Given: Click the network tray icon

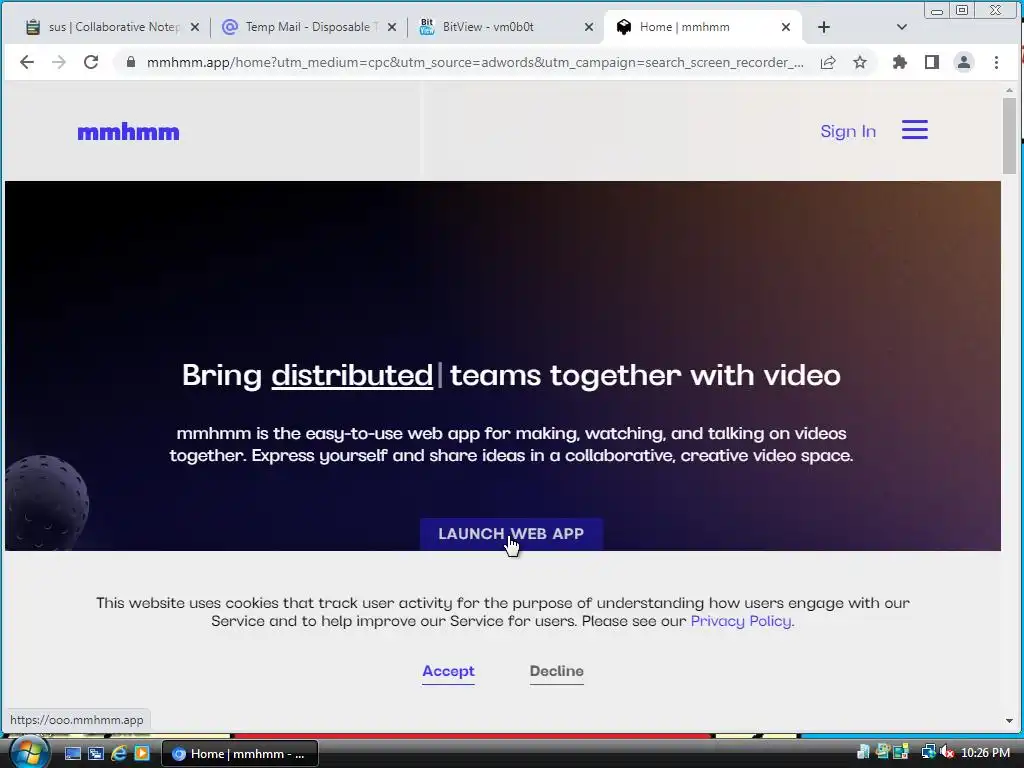Looking at the screenshot, I should click(928, 752).
